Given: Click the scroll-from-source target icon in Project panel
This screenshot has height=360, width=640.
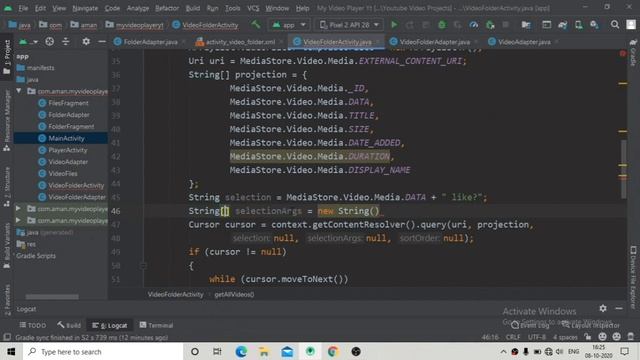Looking at the screenshot, I should [x=49, y=42].
